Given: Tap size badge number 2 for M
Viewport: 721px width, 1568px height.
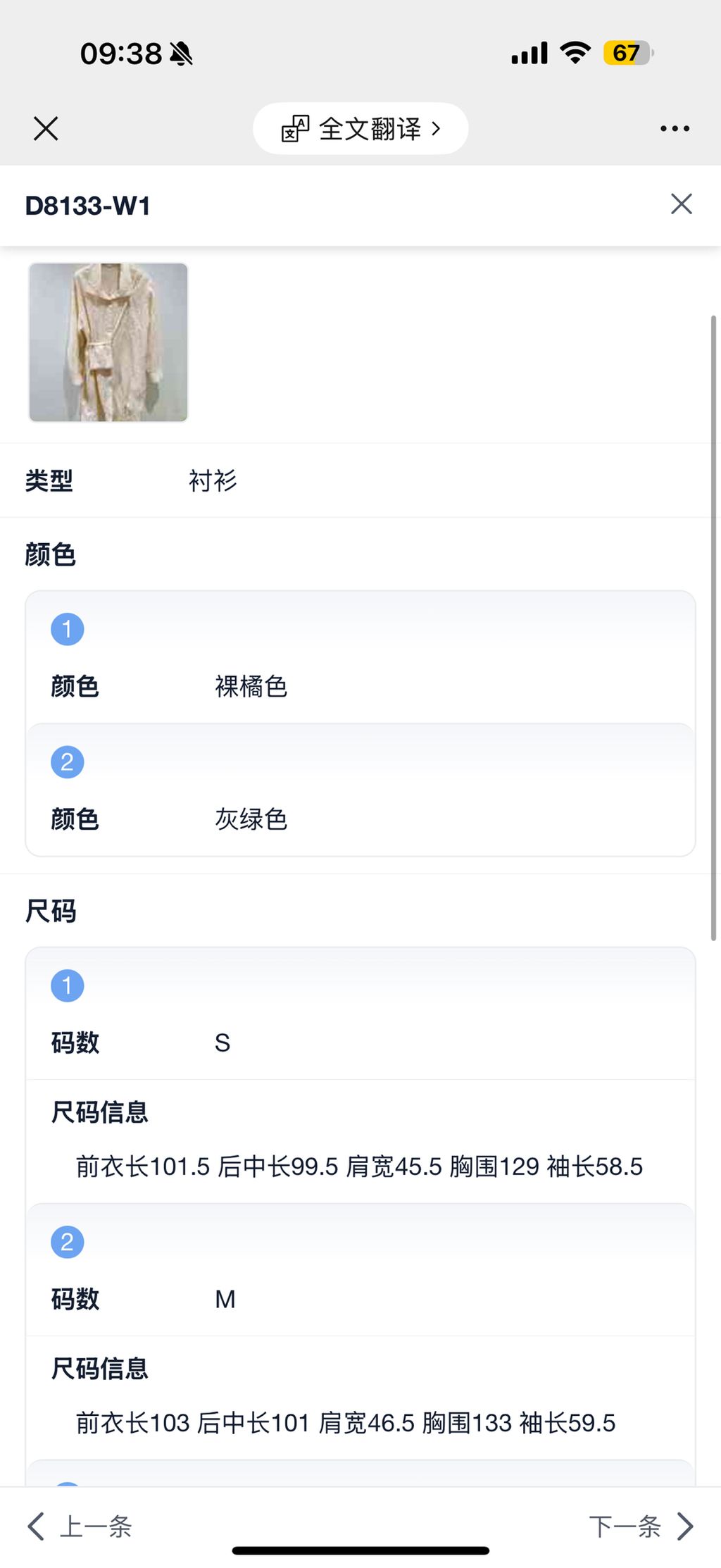Looking at the screenshot, I should pyautogui.click(x=67, y=1242).
